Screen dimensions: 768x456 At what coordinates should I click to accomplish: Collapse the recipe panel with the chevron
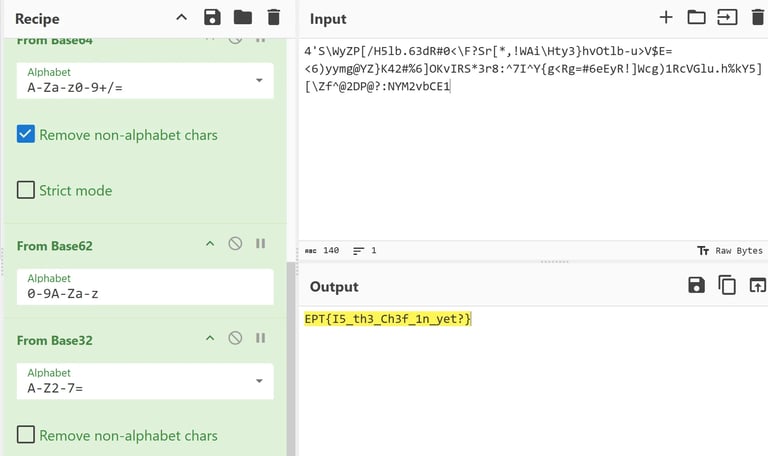(x=181, y=17)
